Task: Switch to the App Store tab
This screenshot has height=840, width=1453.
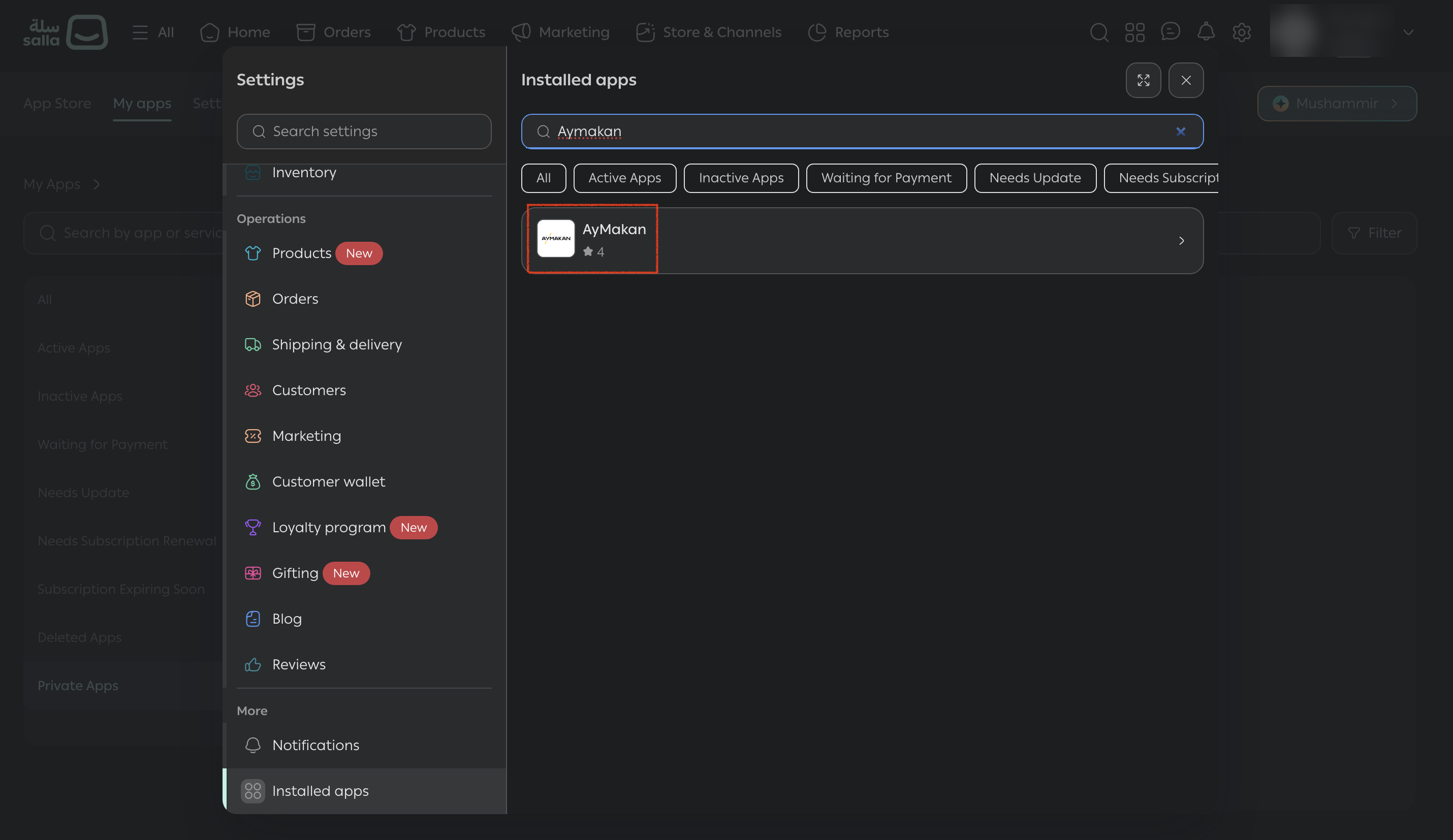Action: tap(57, 104)
